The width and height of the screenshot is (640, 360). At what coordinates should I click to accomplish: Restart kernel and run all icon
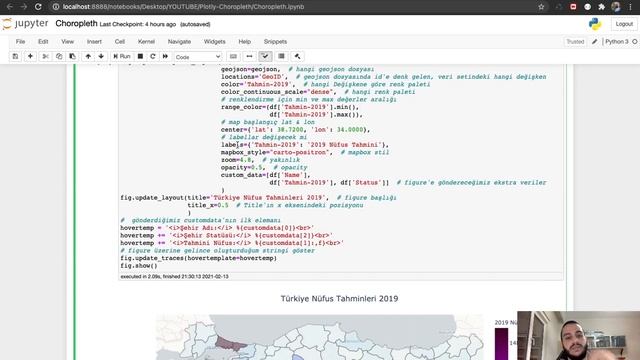point(165,56)
